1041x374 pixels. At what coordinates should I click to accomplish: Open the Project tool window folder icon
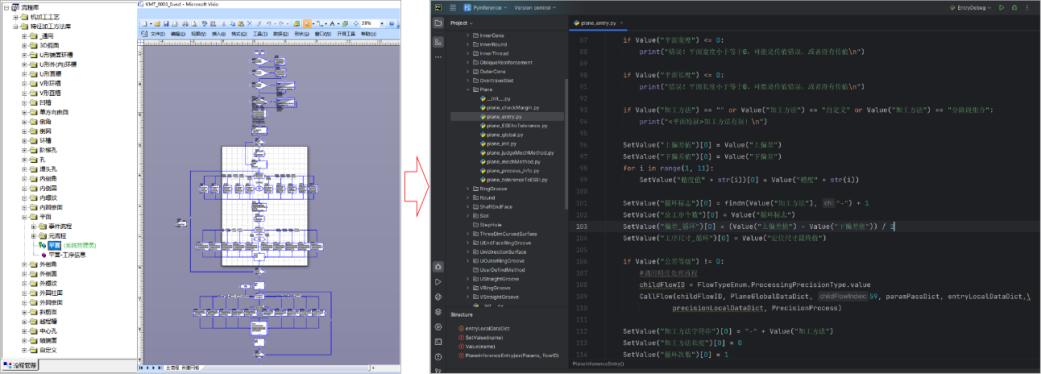pyautogui.click(x=438, y=23)
